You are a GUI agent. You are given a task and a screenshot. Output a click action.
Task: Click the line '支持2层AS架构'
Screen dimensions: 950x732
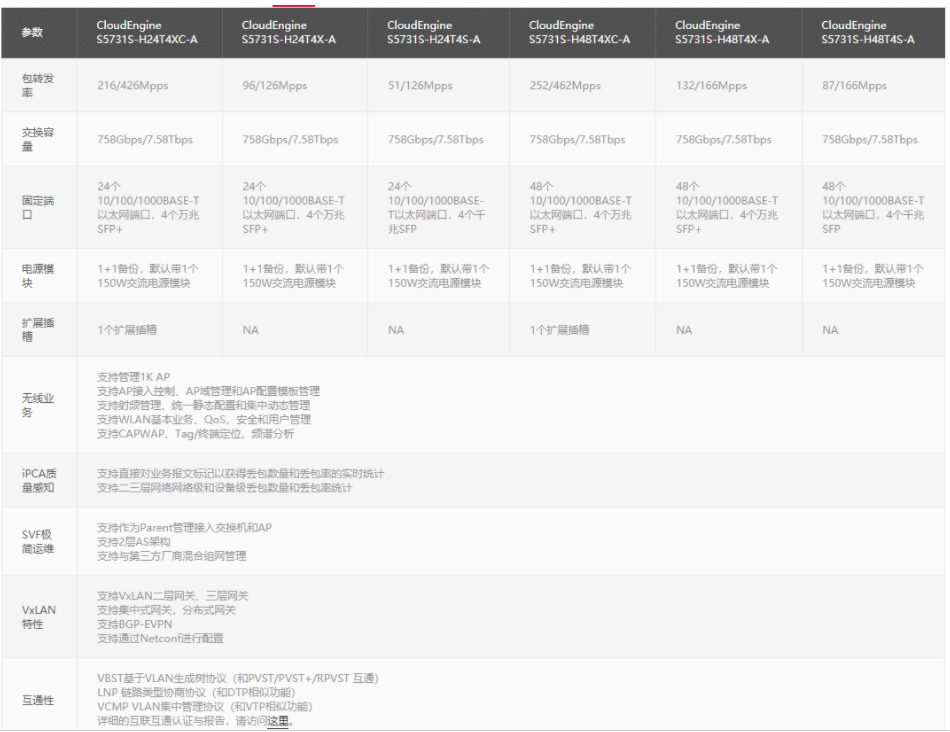click(133, 541)
